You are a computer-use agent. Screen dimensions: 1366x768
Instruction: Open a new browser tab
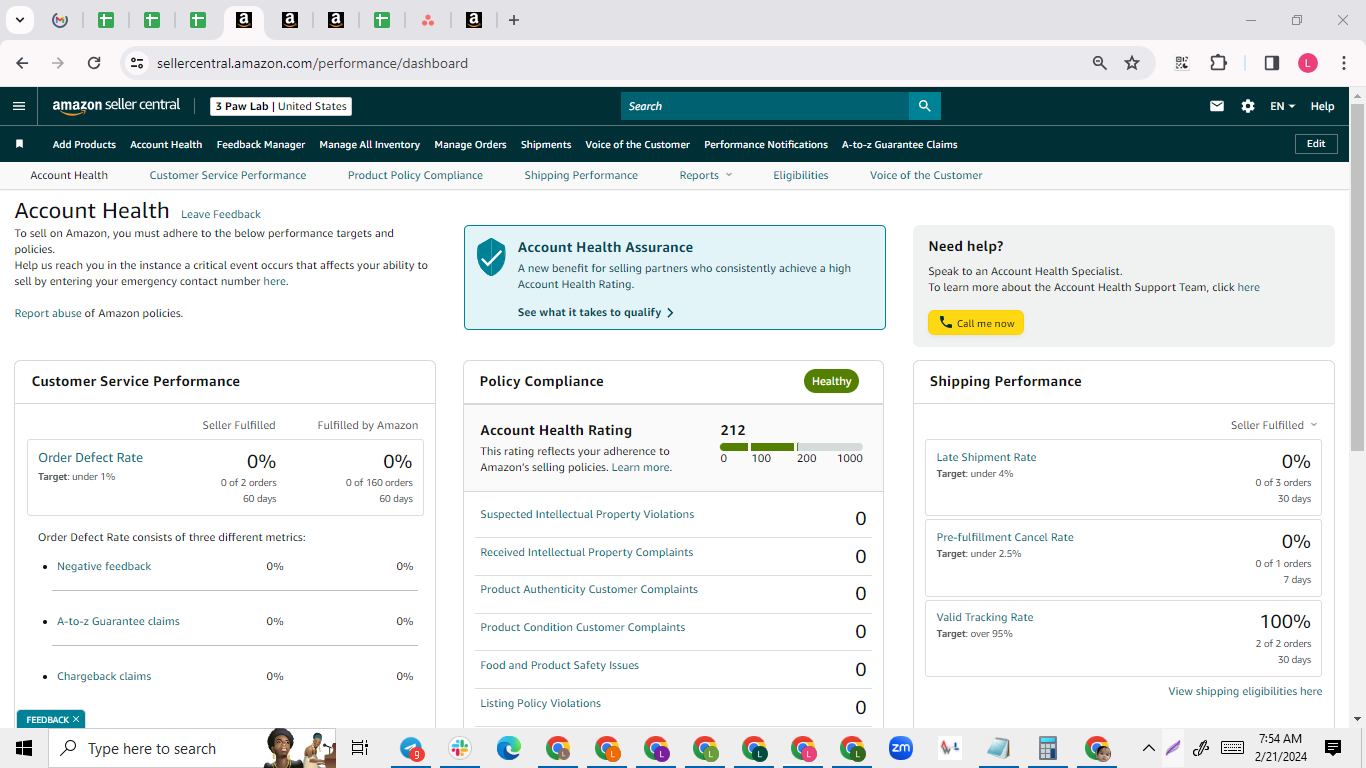pyautogui.click(x=514, y=20)
